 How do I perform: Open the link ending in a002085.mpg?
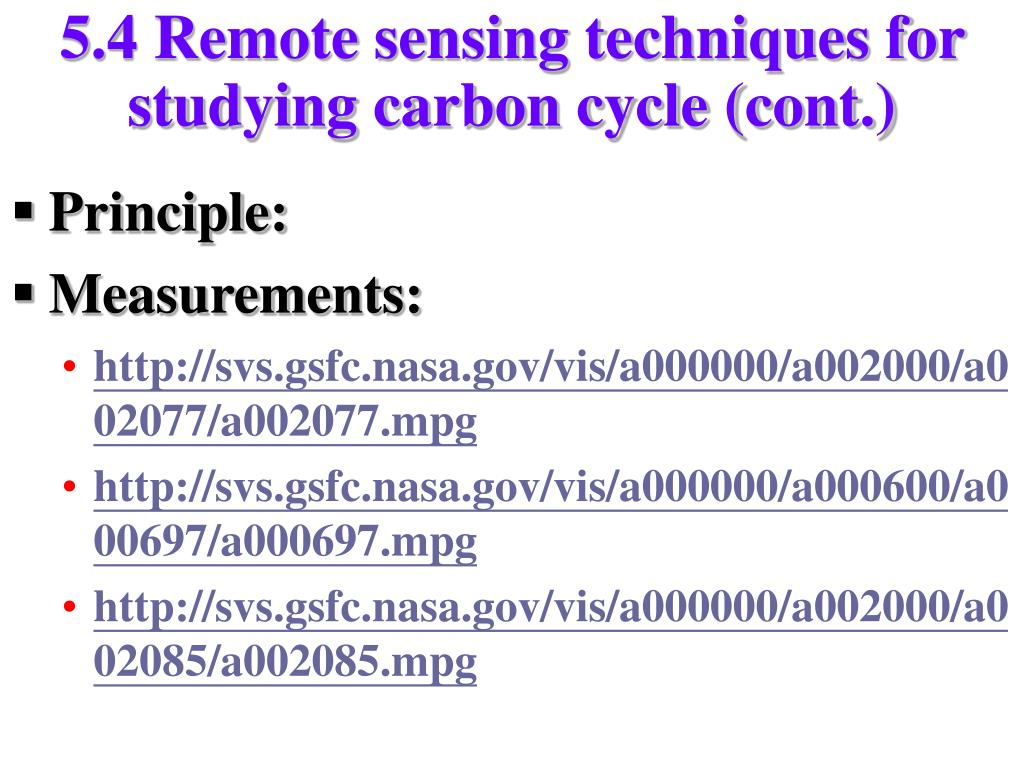click(551, 635)
